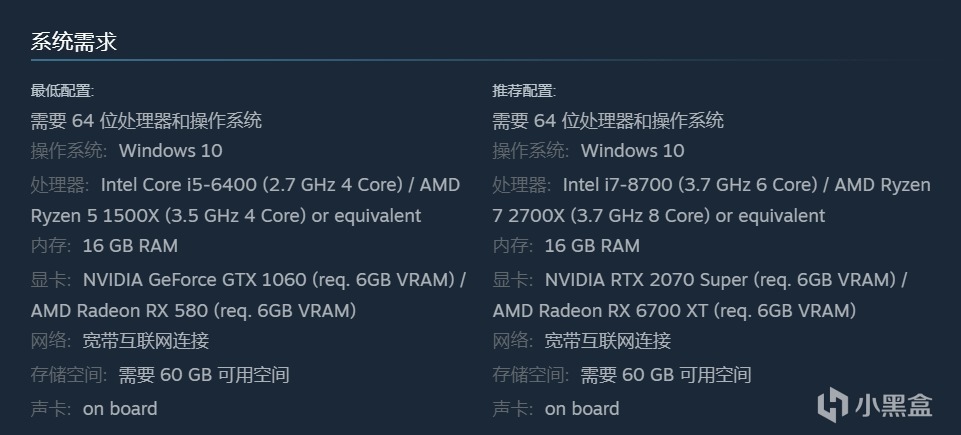
Task: Click 需要 60 GB 可用空间 in recommended column
Action: click(x=666, y=376)
